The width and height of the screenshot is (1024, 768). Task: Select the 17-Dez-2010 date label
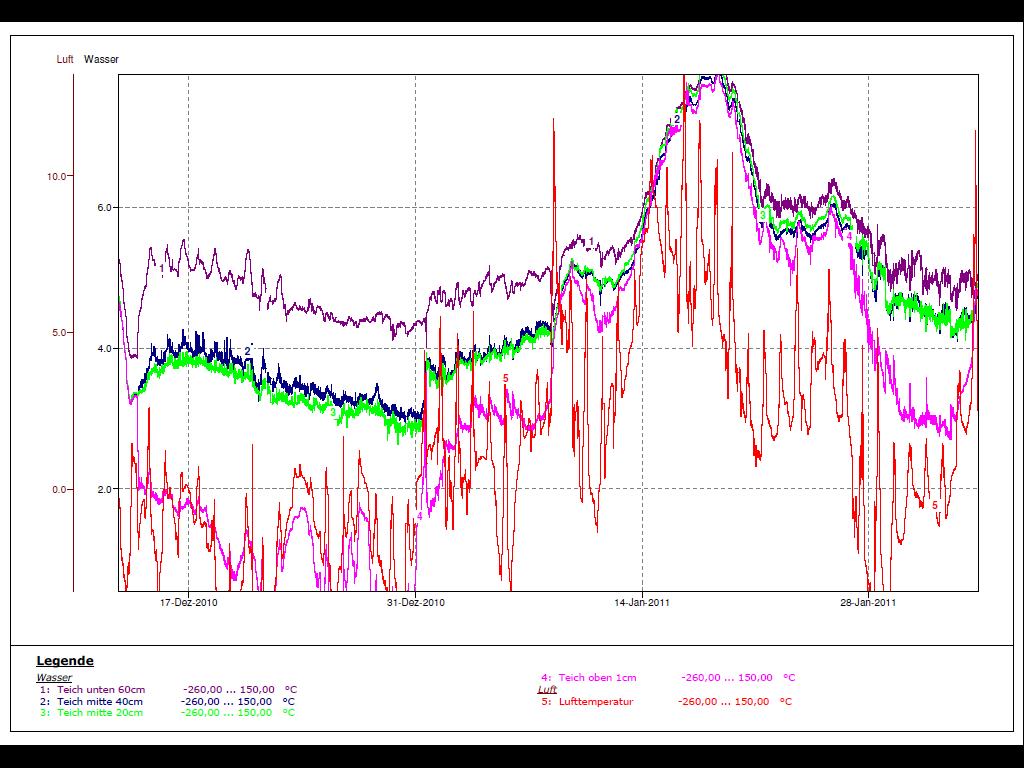point(189,603)
